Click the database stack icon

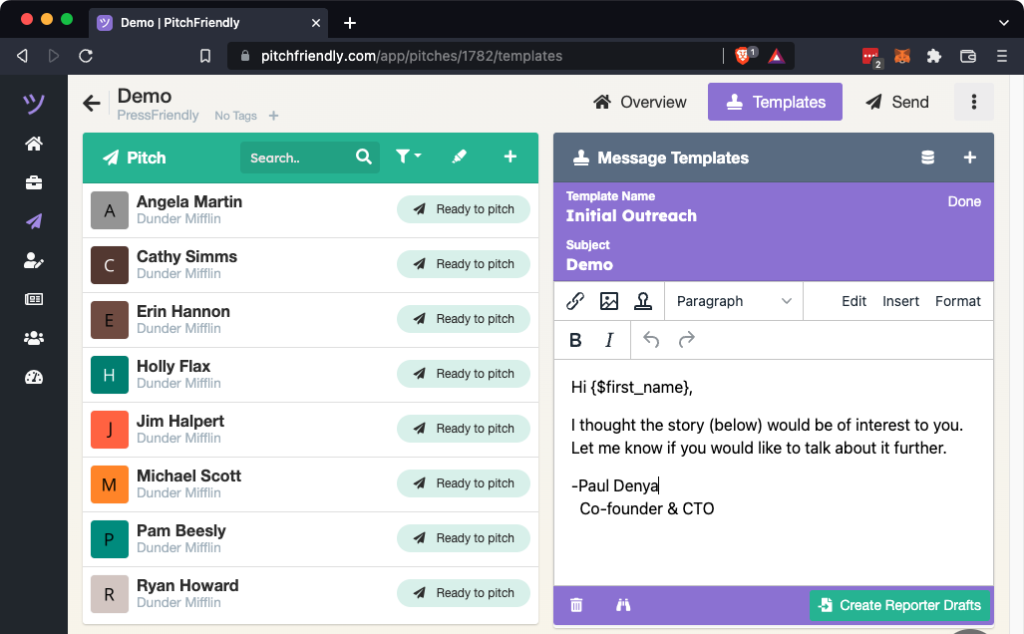tap(927, 158)
